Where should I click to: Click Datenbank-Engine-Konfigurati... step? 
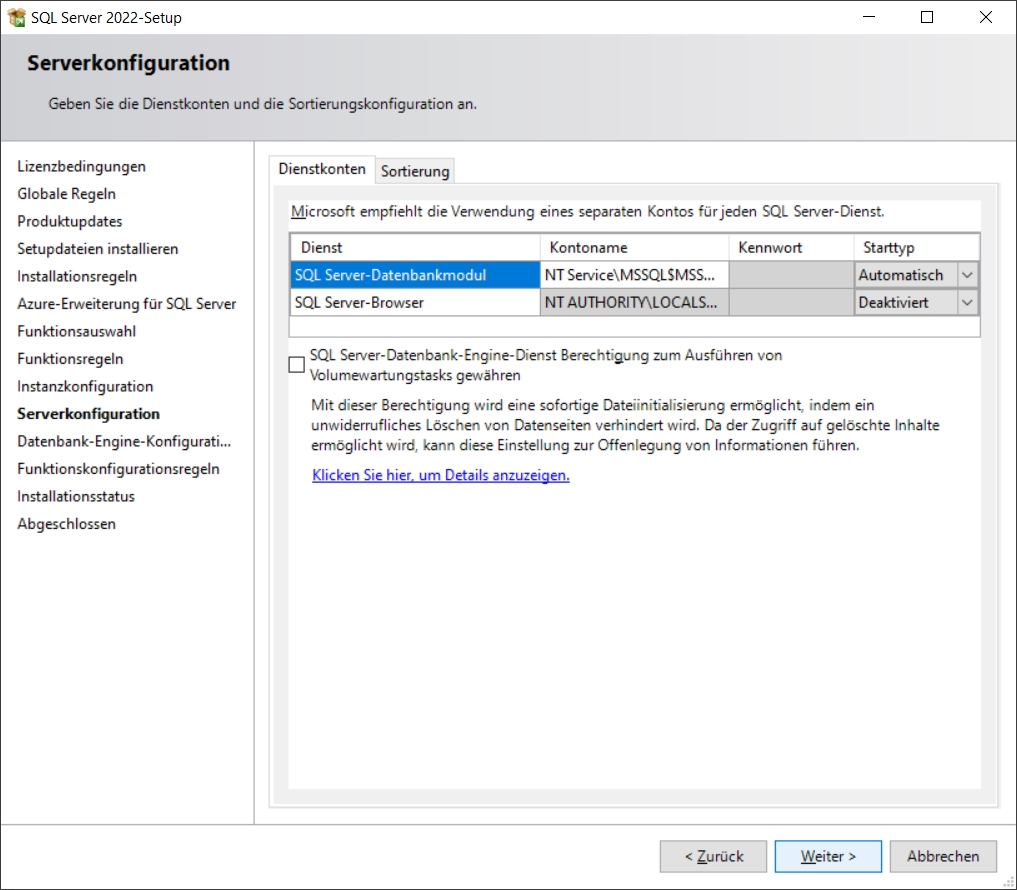click(x=125, y=442)
